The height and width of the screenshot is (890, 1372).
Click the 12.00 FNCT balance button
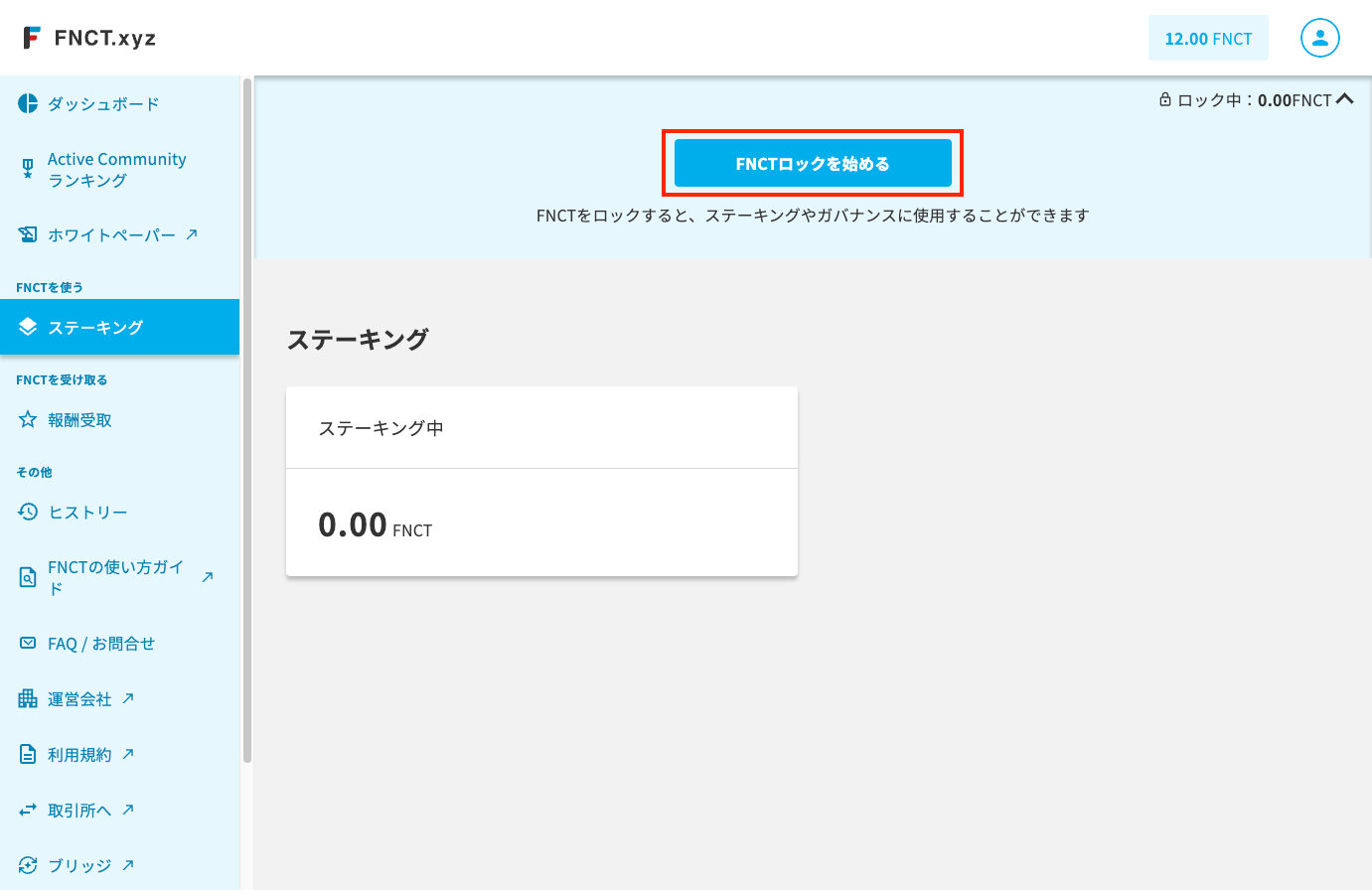(x=1208, y=38)
